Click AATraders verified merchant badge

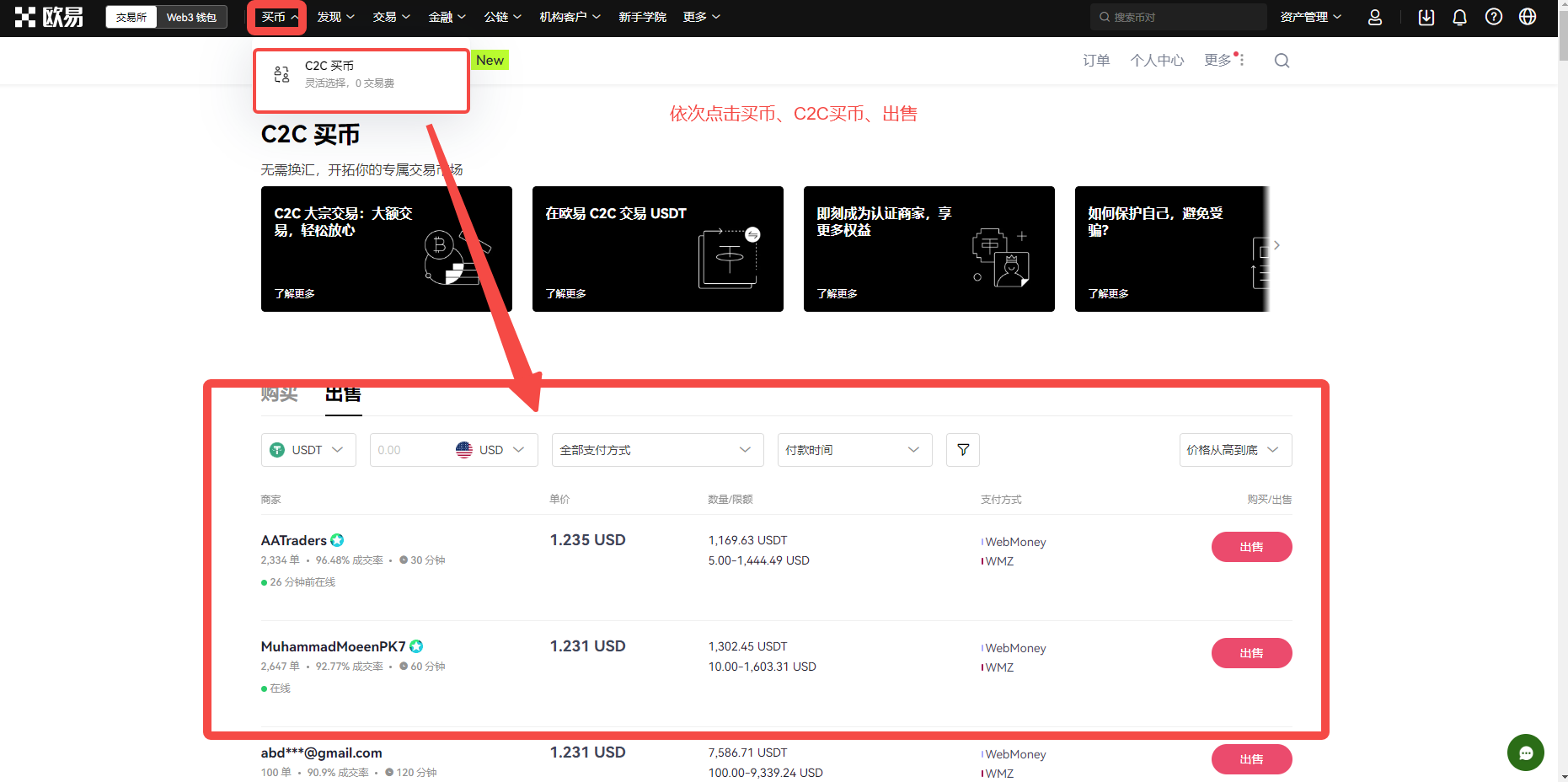tap(337, 540)
